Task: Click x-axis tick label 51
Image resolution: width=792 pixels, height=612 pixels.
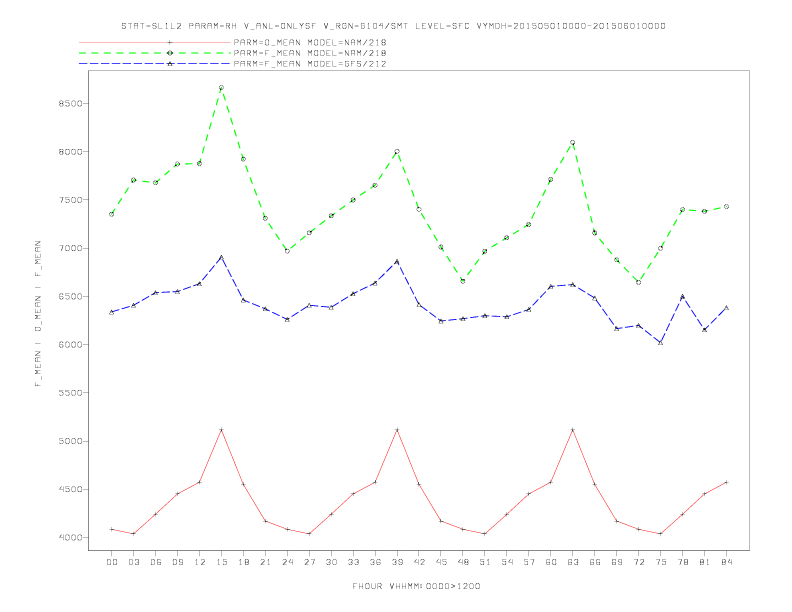Action: point(485,562)
